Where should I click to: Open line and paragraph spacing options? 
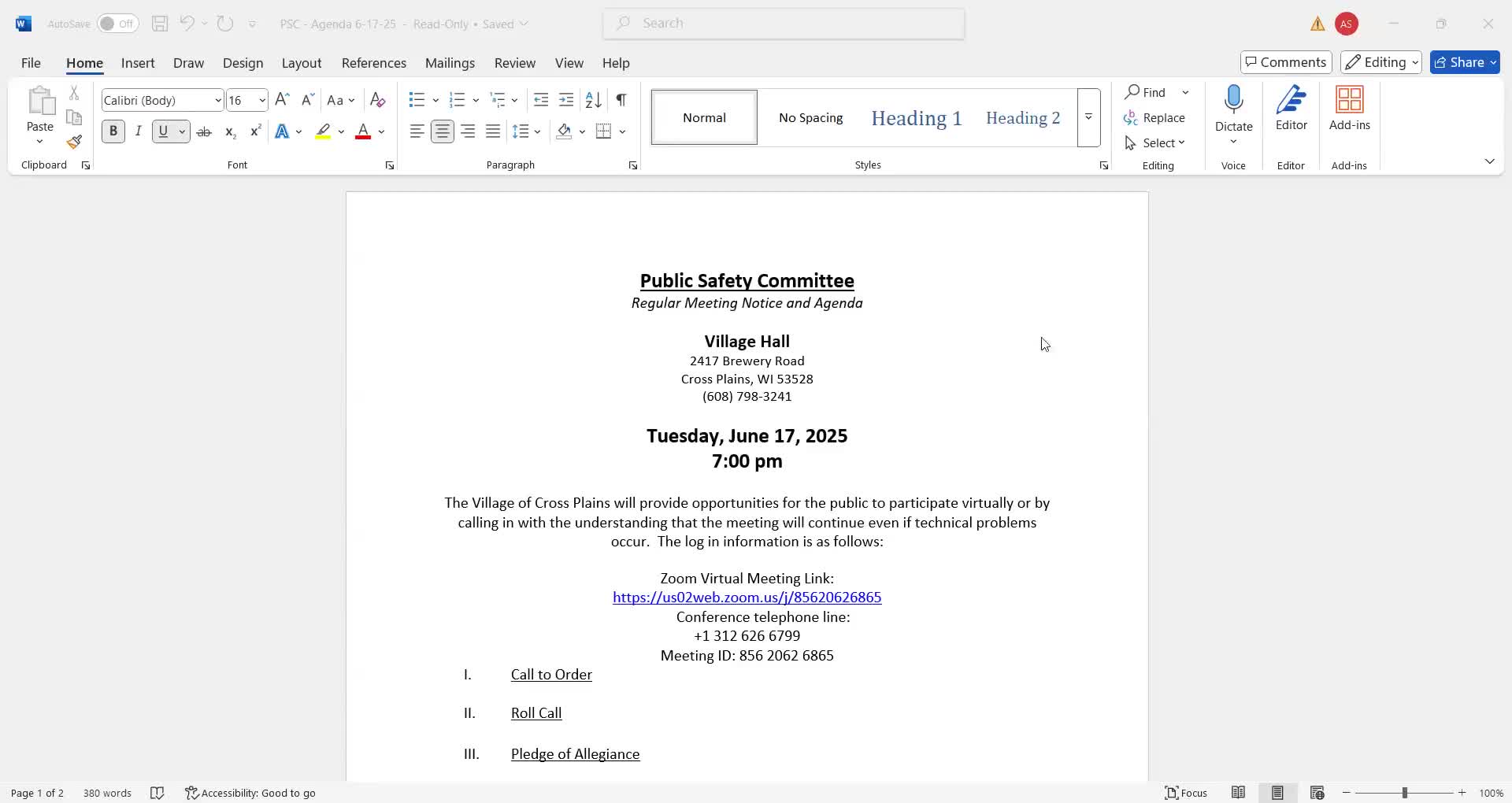pos(526,131)
